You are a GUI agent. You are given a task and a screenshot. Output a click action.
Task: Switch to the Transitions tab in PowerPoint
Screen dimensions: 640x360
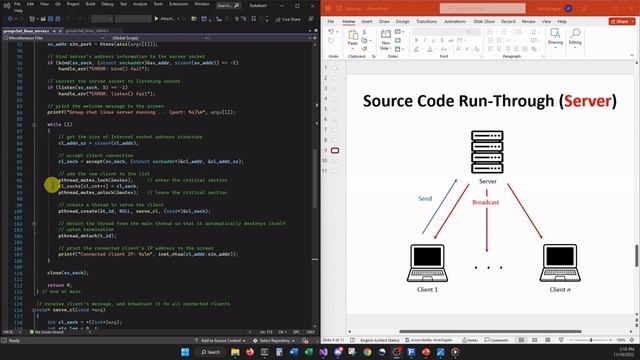(426, 21)
